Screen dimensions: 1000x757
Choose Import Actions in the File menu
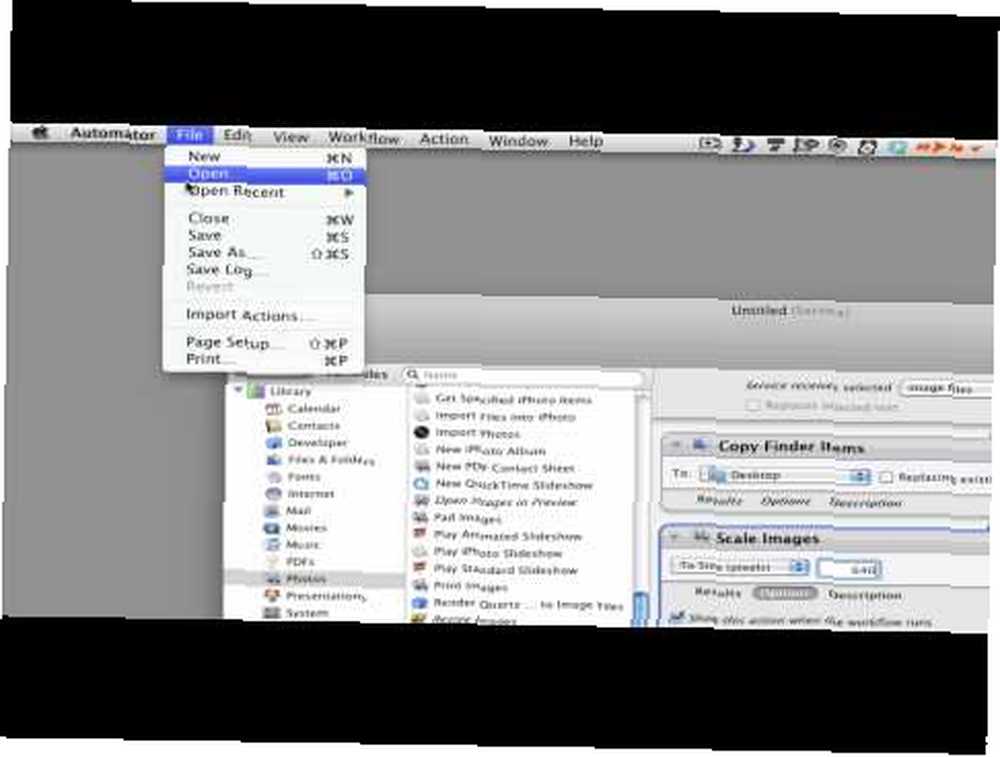pyautogui.click(x=265, y=315)
